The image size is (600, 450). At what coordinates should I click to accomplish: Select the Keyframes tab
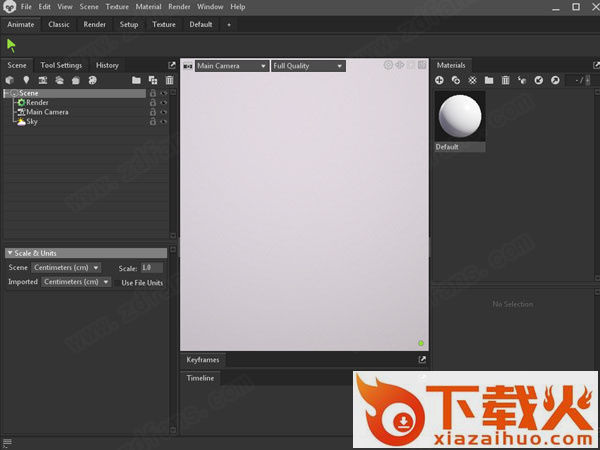[203, 360]
